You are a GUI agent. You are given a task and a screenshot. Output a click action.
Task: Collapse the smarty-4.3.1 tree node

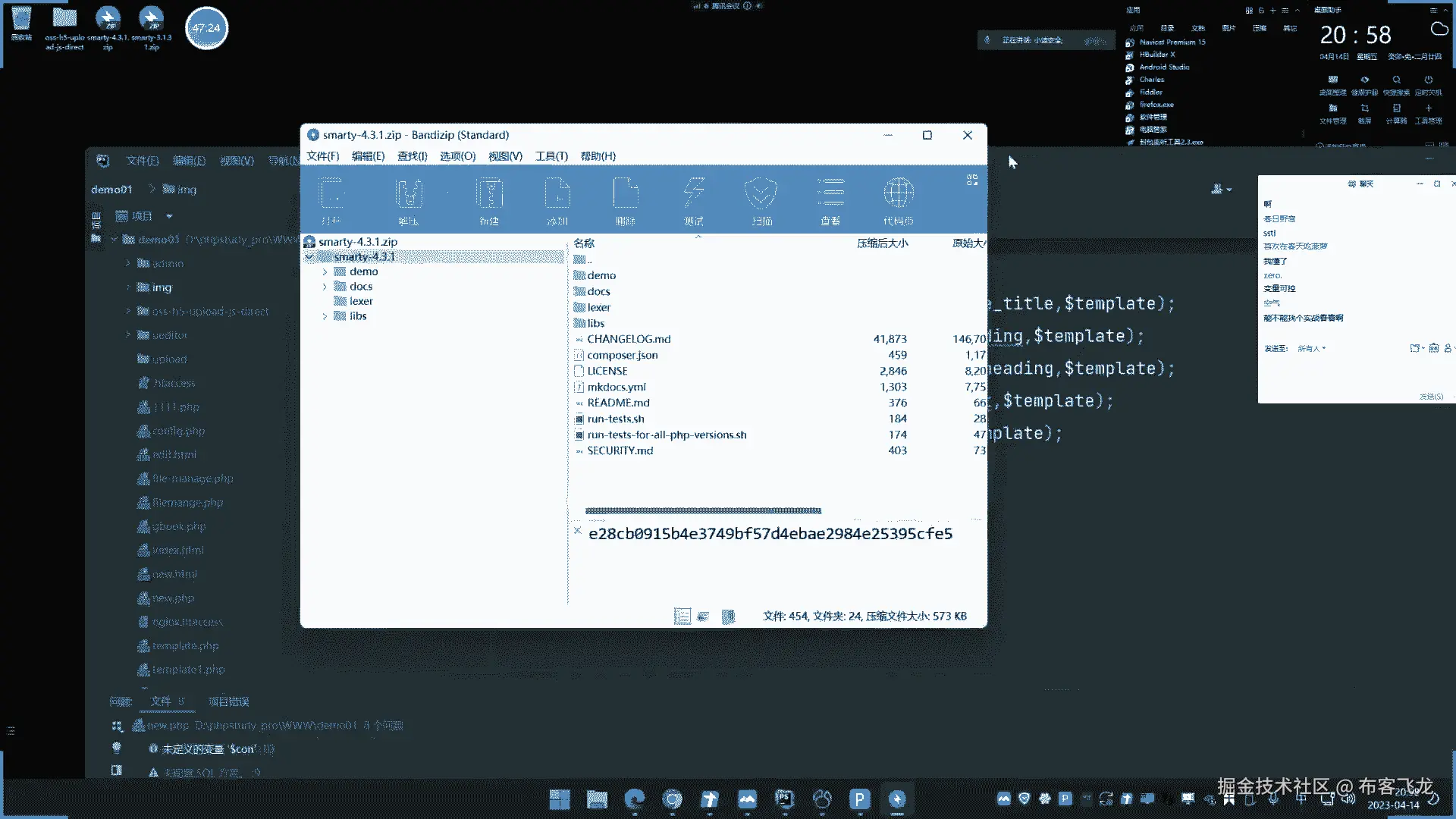tap(309, 257)
